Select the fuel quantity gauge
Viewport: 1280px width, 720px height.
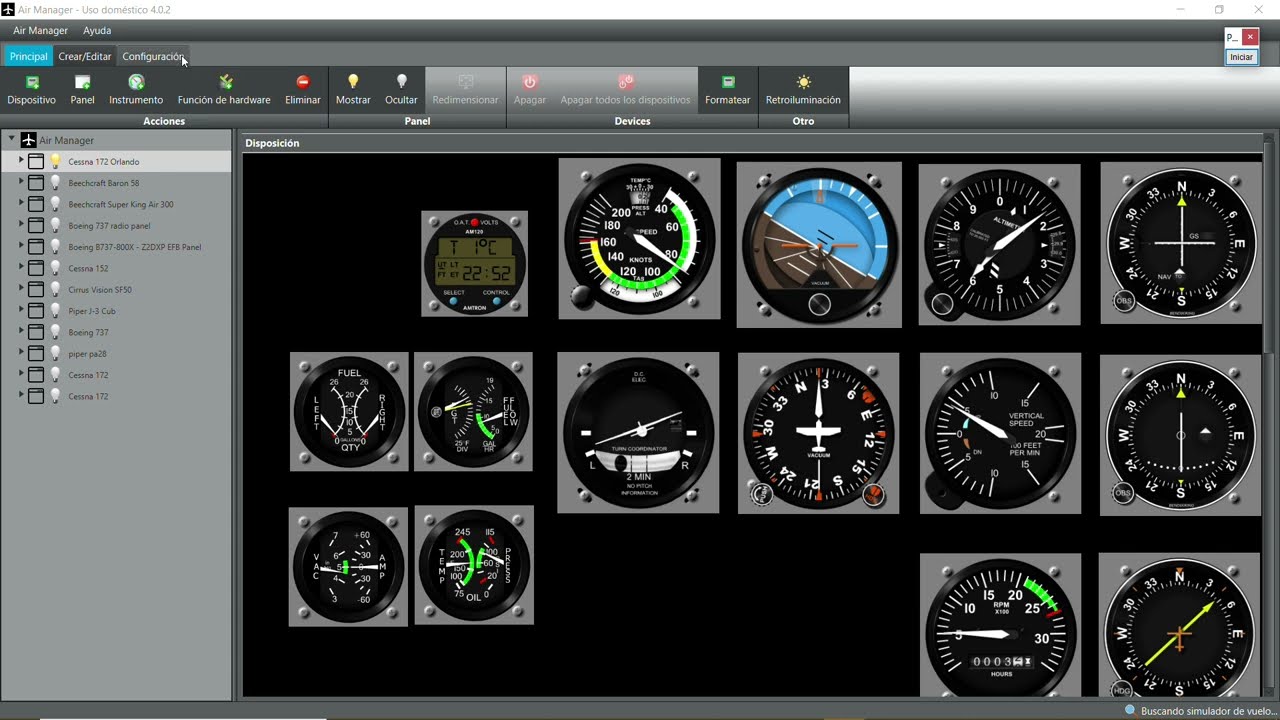pyautogui.click(x=349, y=411)
